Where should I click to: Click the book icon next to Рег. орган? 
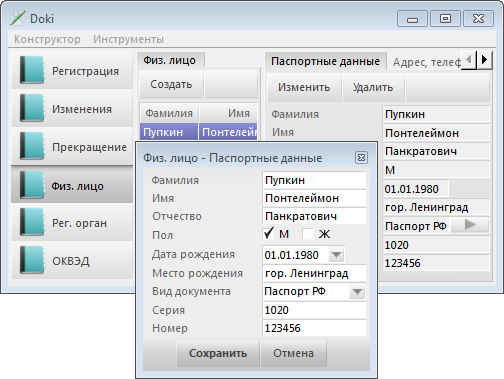point(32,222)
